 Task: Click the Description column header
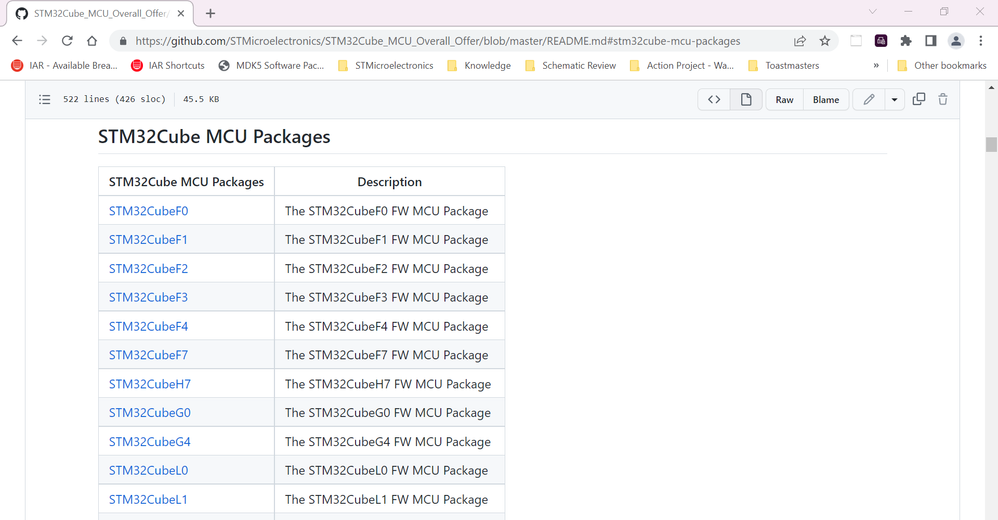(390, 182)
